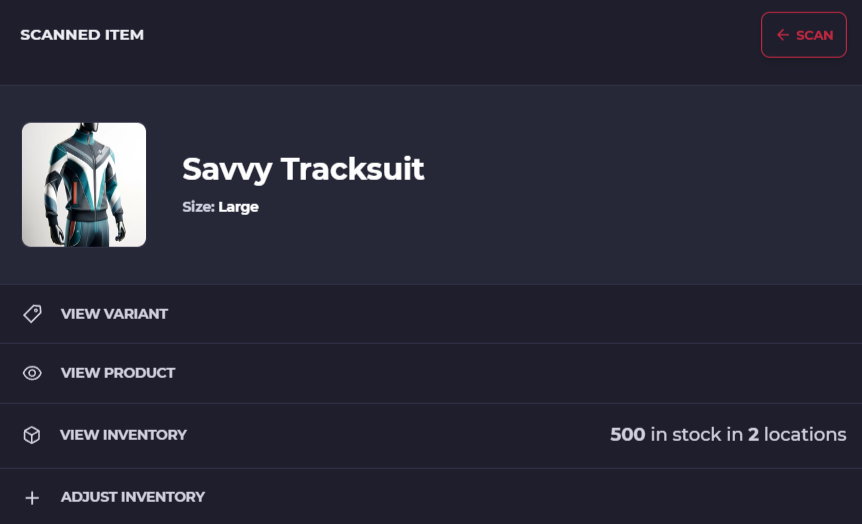Click the word Tracksuit in the title
The width and height of the screenshot is (862, 524).
352,169
